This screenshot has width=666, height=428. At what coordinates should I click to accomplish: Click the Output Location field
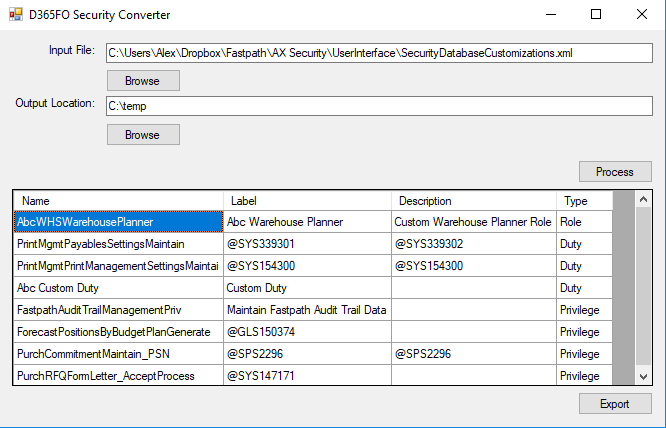click(x=379, y=106)
